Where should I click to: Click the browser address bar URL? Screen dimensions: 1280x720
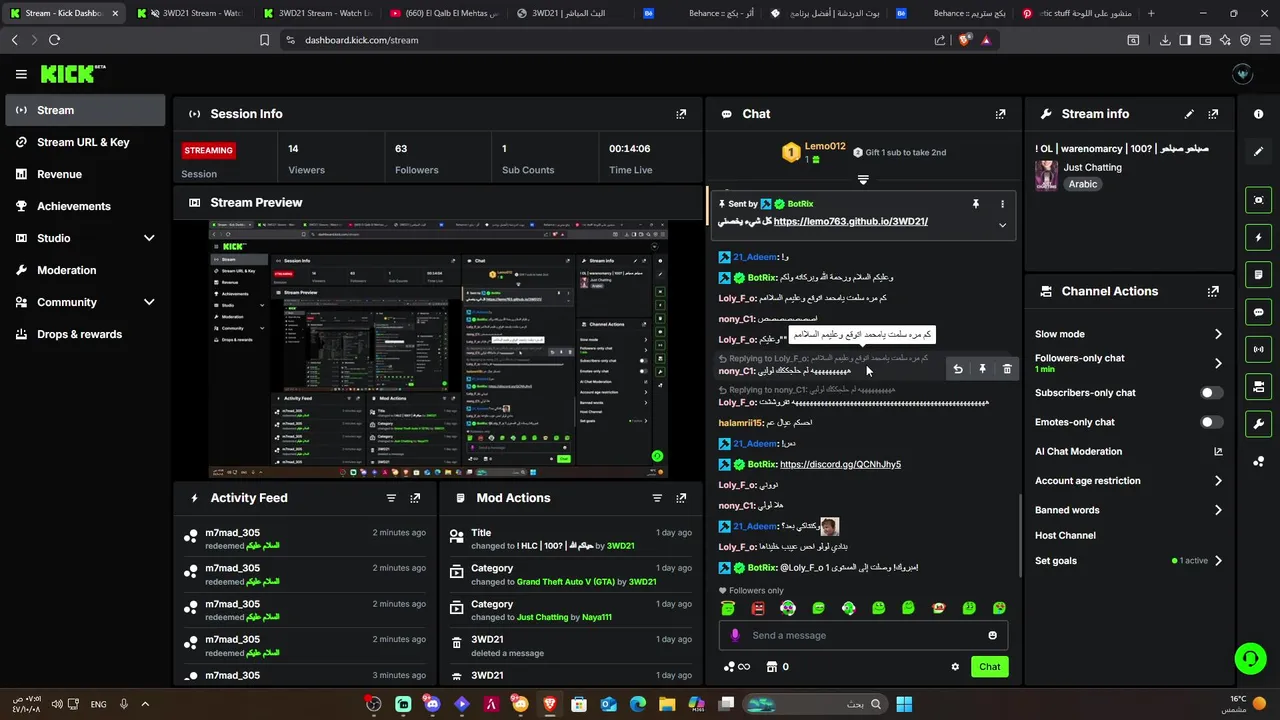tap(362, 40)
